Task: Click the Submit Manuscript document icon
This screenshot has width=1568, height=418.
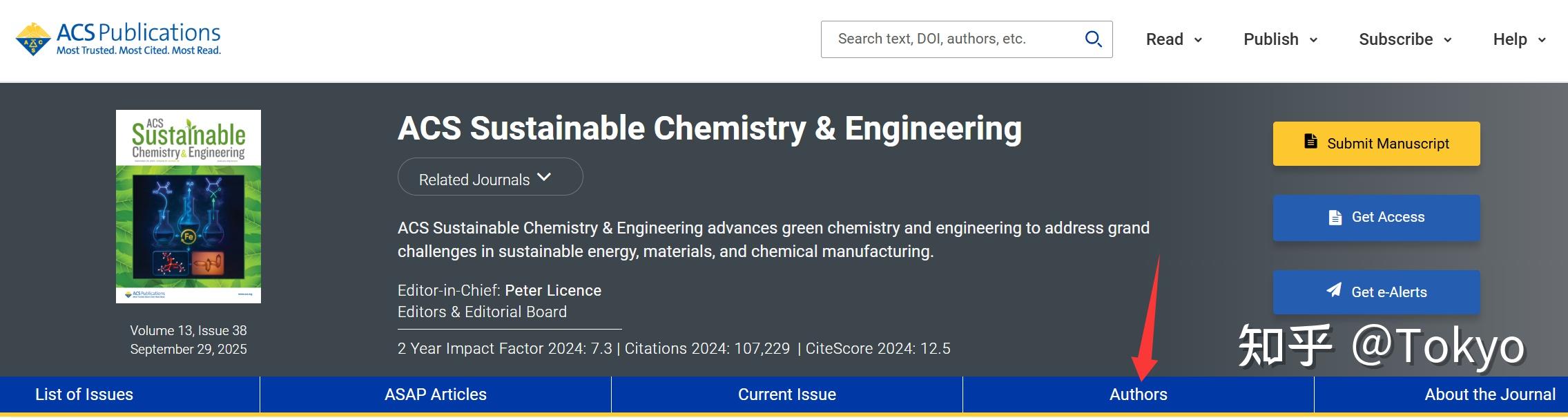Action: coord(1310,142)
